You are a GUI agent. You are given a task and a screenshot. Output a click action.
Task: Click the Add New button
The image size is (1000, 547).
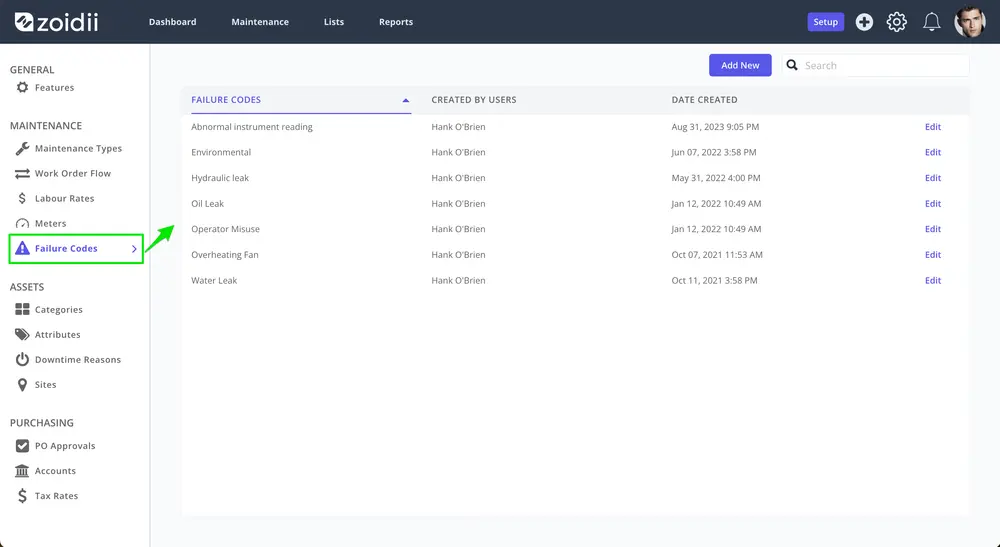pyautogui.click(x=740, y=65)
